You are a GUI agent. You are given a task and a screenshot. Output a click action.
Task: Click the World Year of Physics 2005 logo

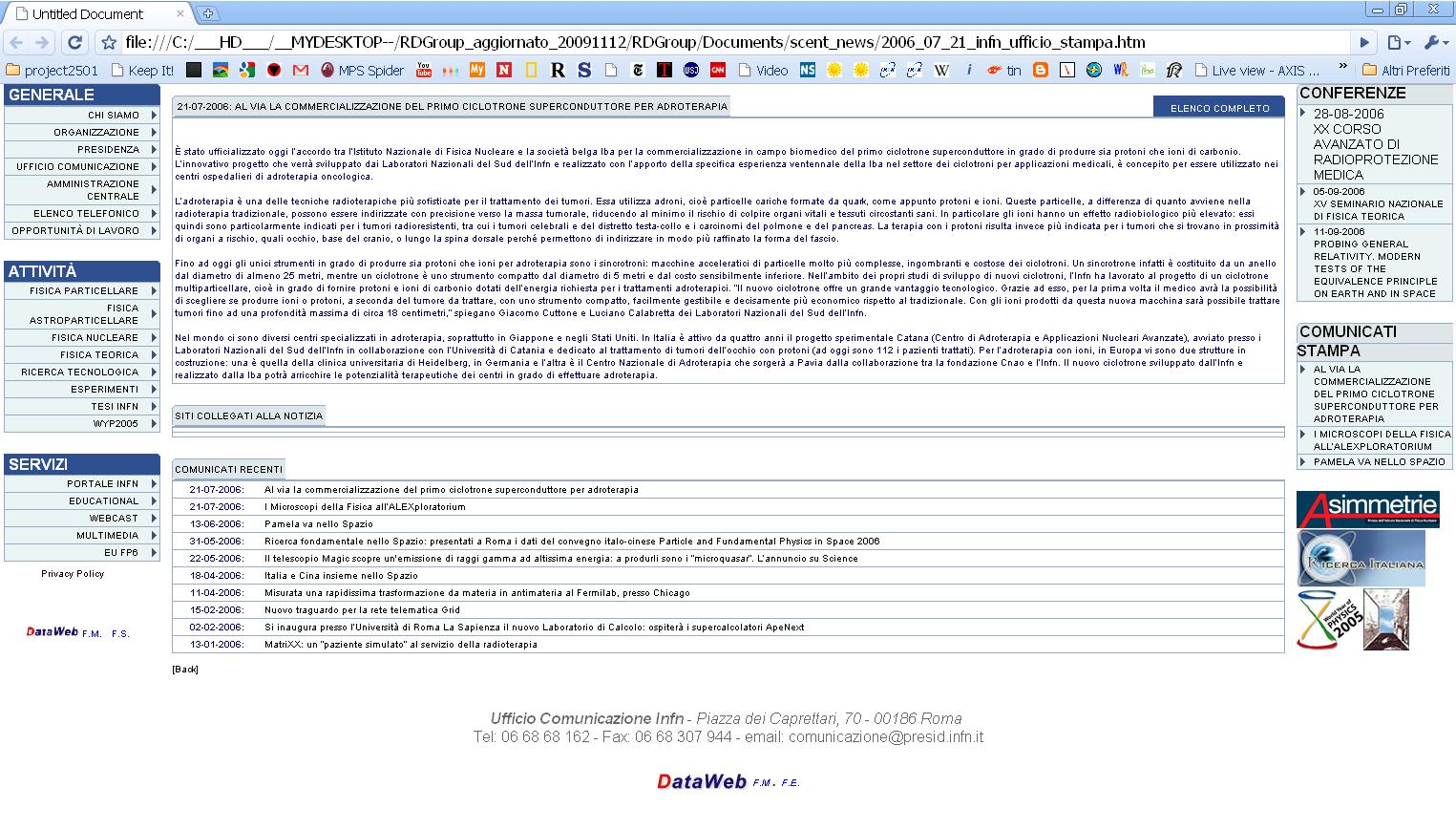pyautogui.click(x=1328, y=621)
